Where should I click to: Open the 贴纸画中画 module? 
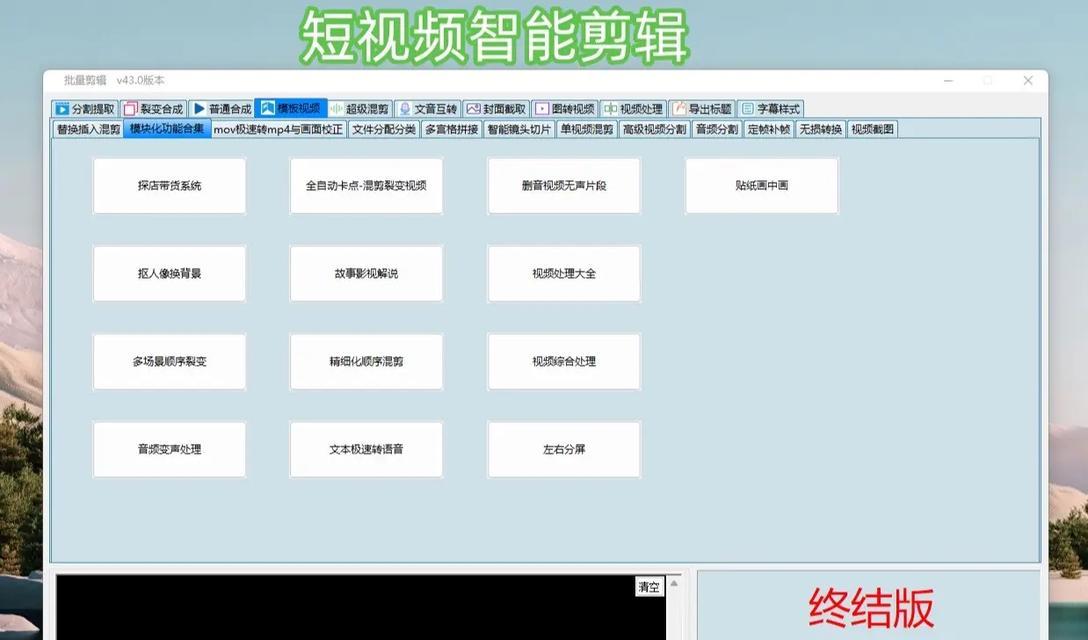tap(762, 185)
